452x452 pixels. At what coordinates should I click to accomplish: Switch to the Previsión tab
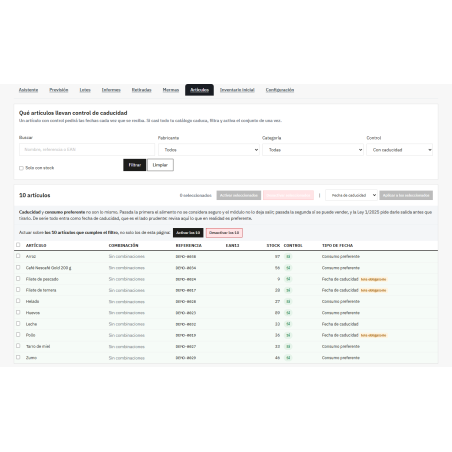click(x=59, y=90)
